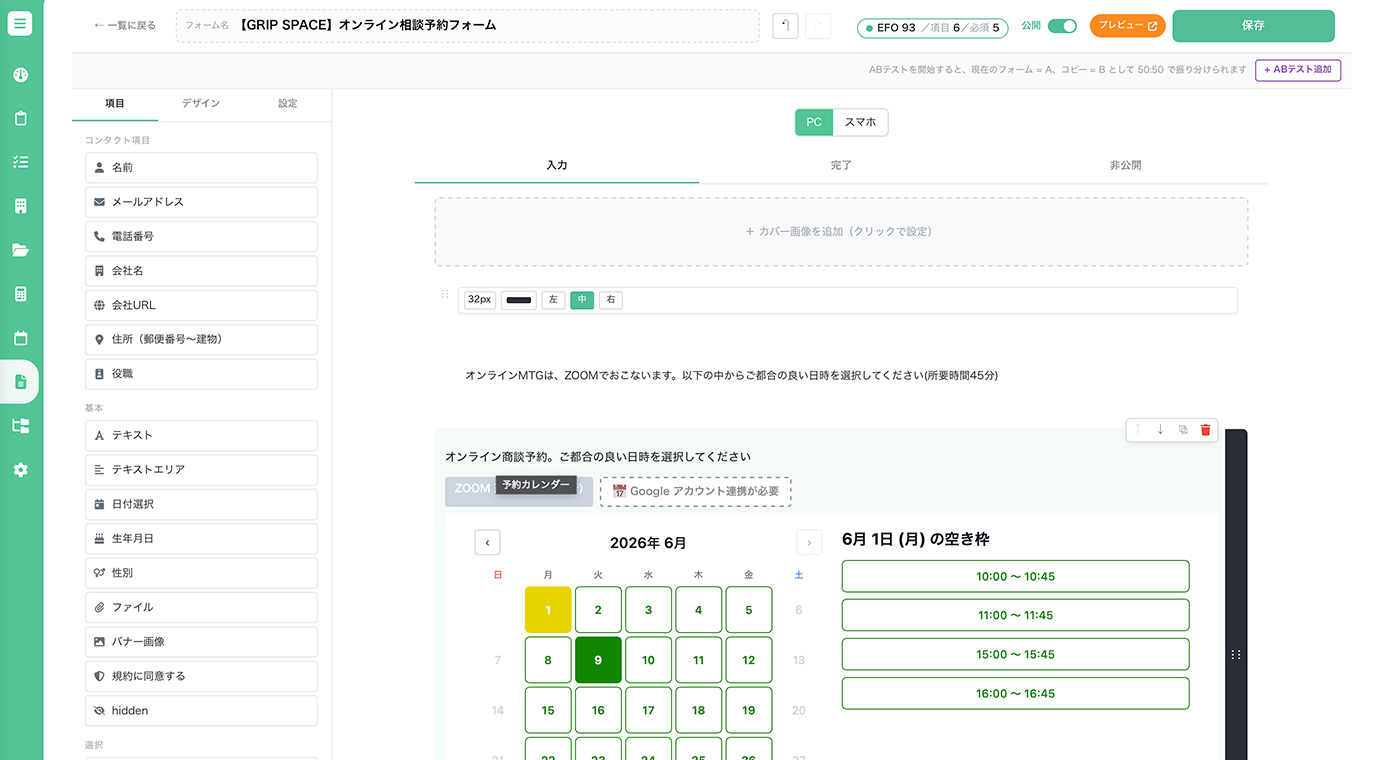Align text right with 右

coord(611,300)
